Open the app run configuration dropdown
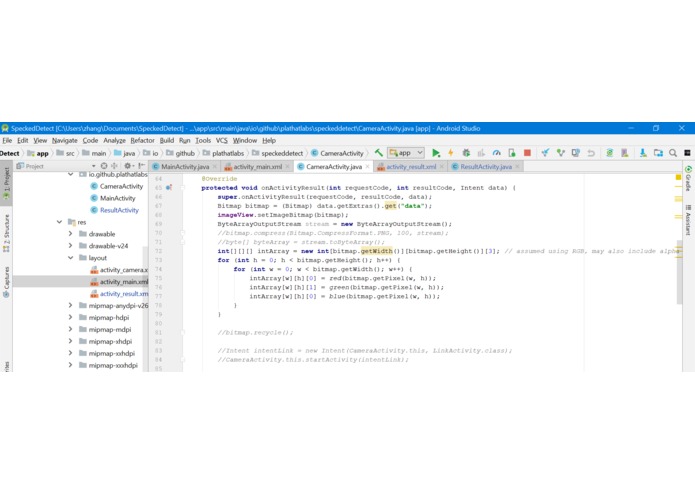 click(x=406, y=153)
